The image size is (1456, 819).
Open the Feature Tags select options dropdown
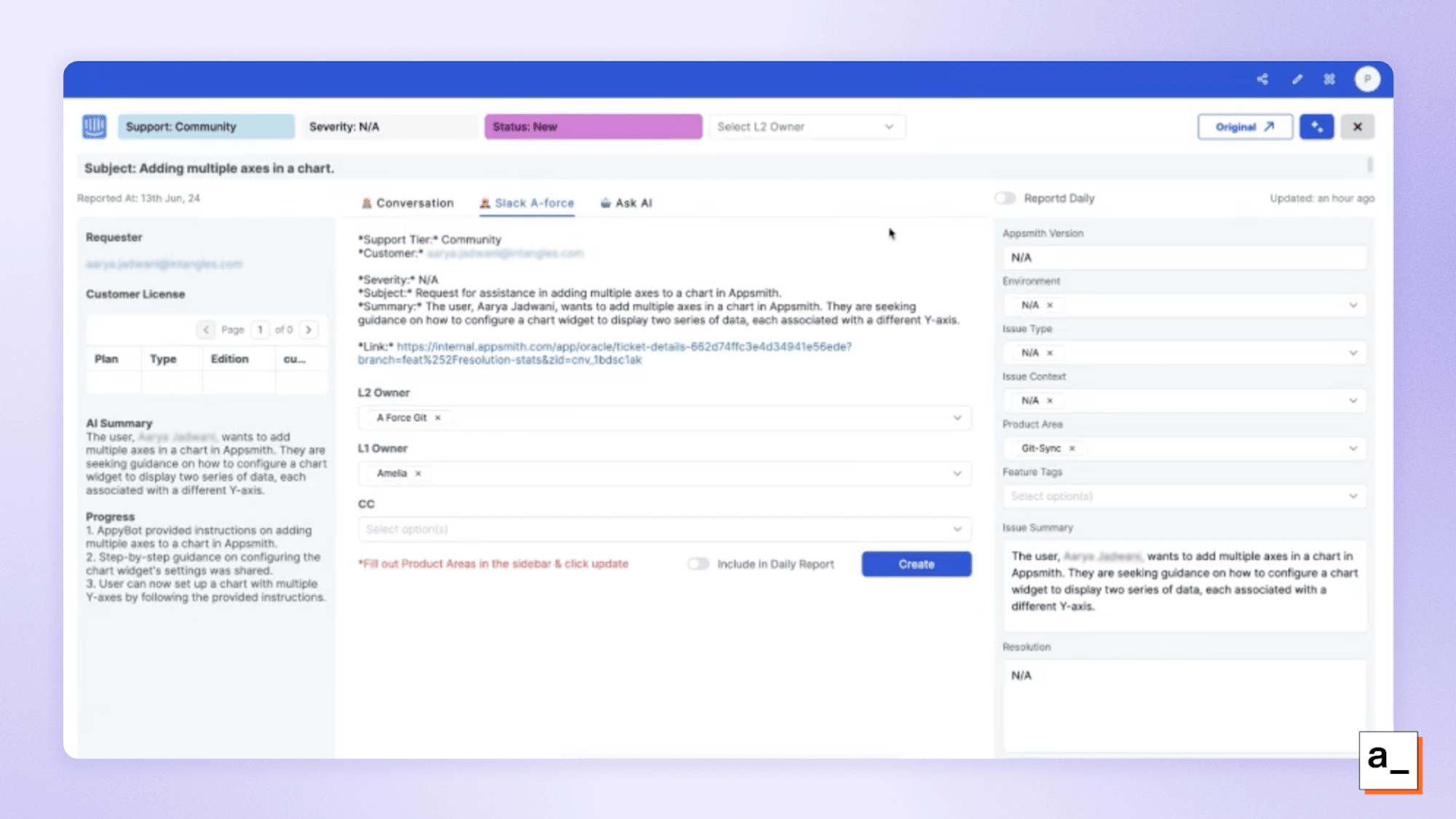(x=1184, y=496)
